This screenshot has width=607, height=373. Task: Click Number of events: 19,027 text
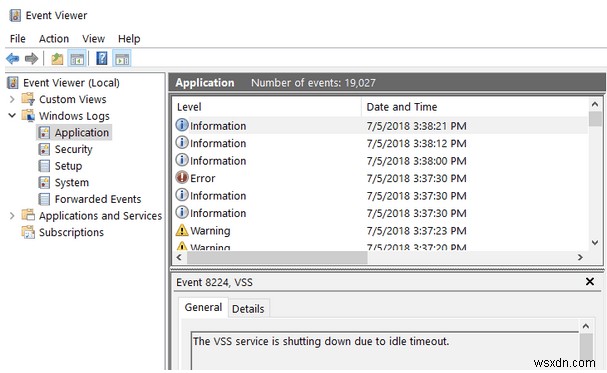tap(313, 83)
